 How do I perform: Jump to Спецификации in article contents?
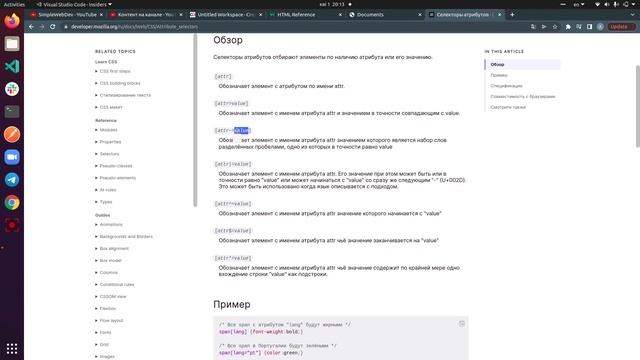[506, 86]
